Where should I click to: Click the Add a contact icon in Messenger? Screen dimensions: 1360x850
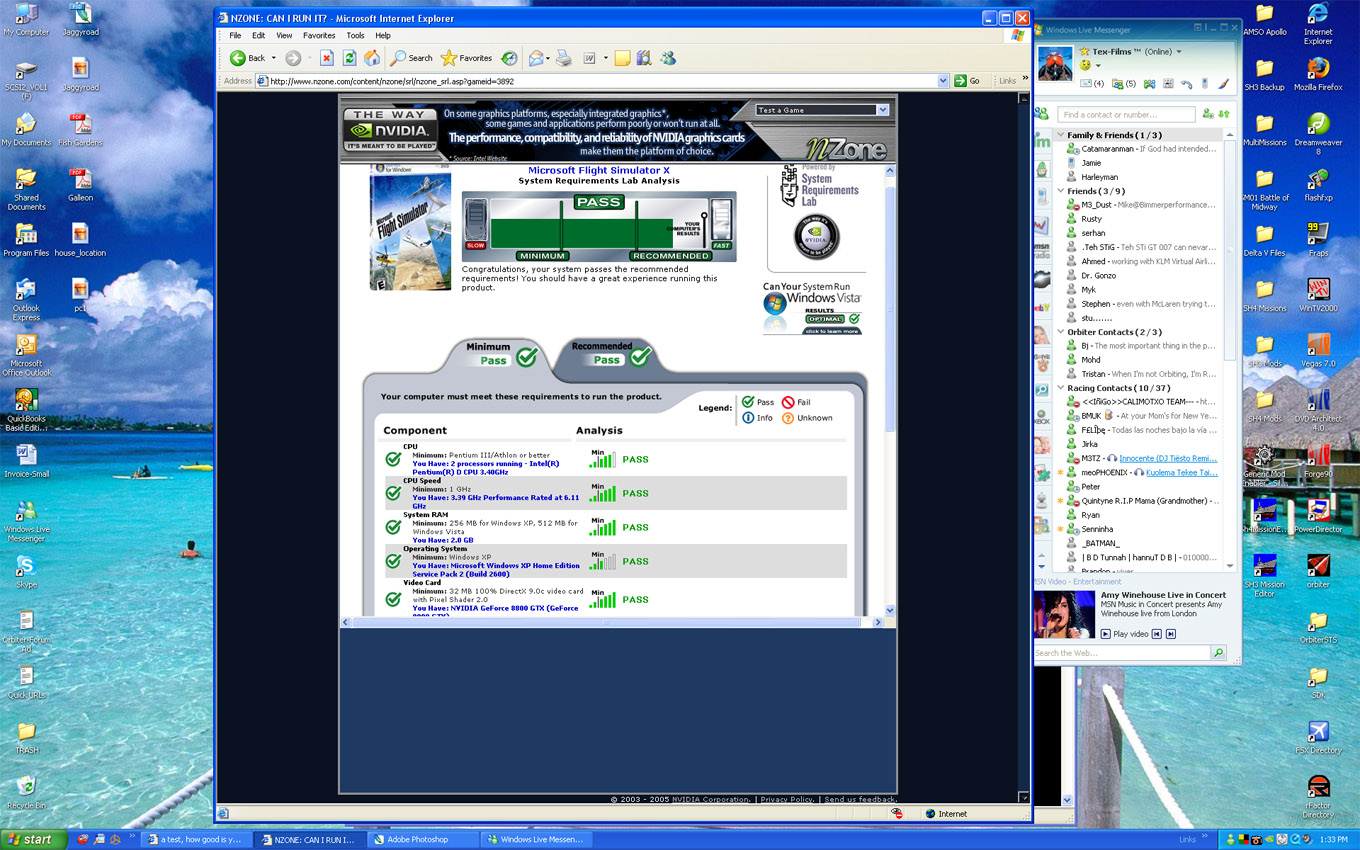1208,115
